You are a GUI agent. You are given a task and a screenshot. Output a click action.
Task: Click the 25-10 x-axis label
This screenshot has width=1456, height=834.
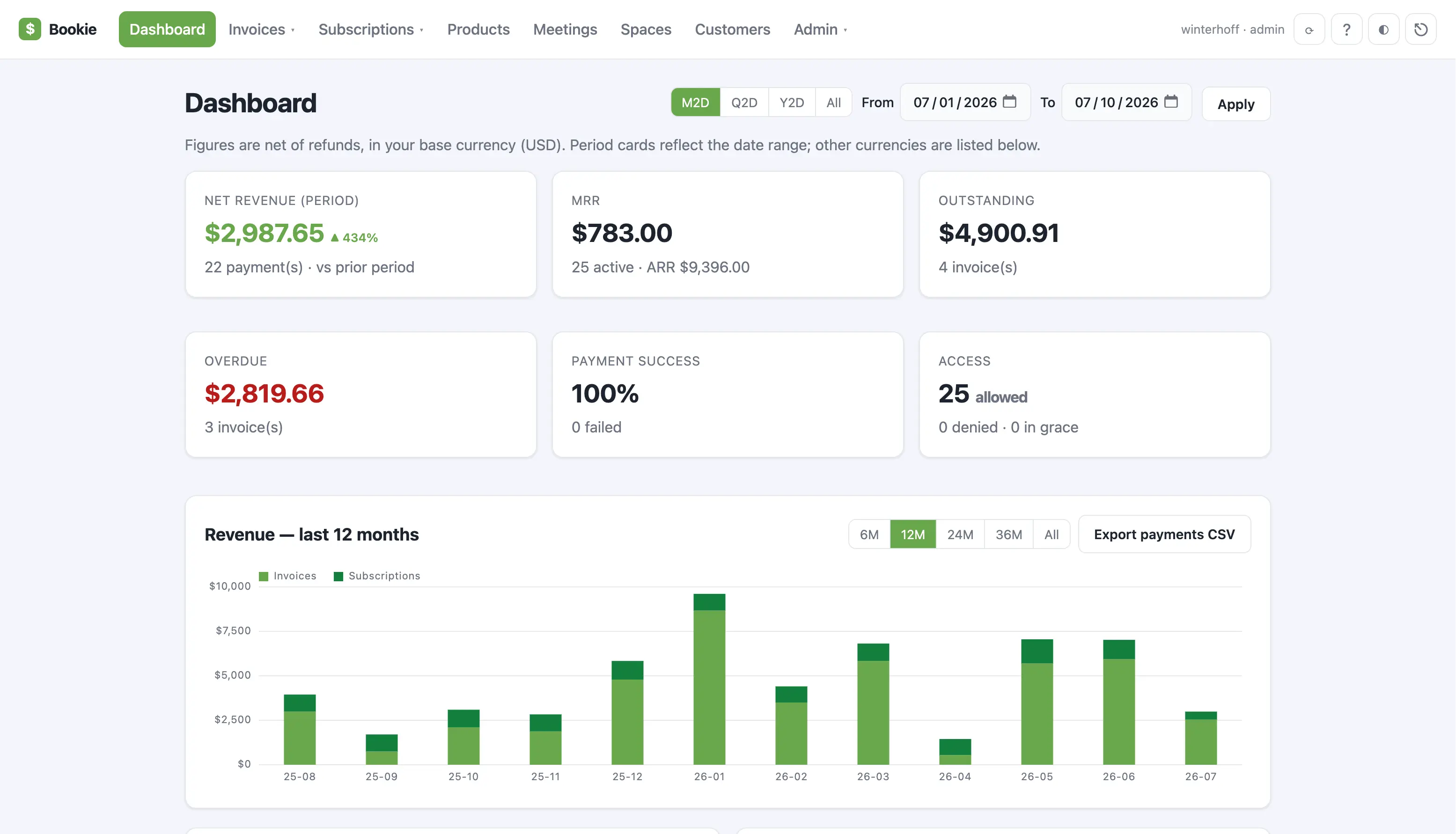[463, 777]
